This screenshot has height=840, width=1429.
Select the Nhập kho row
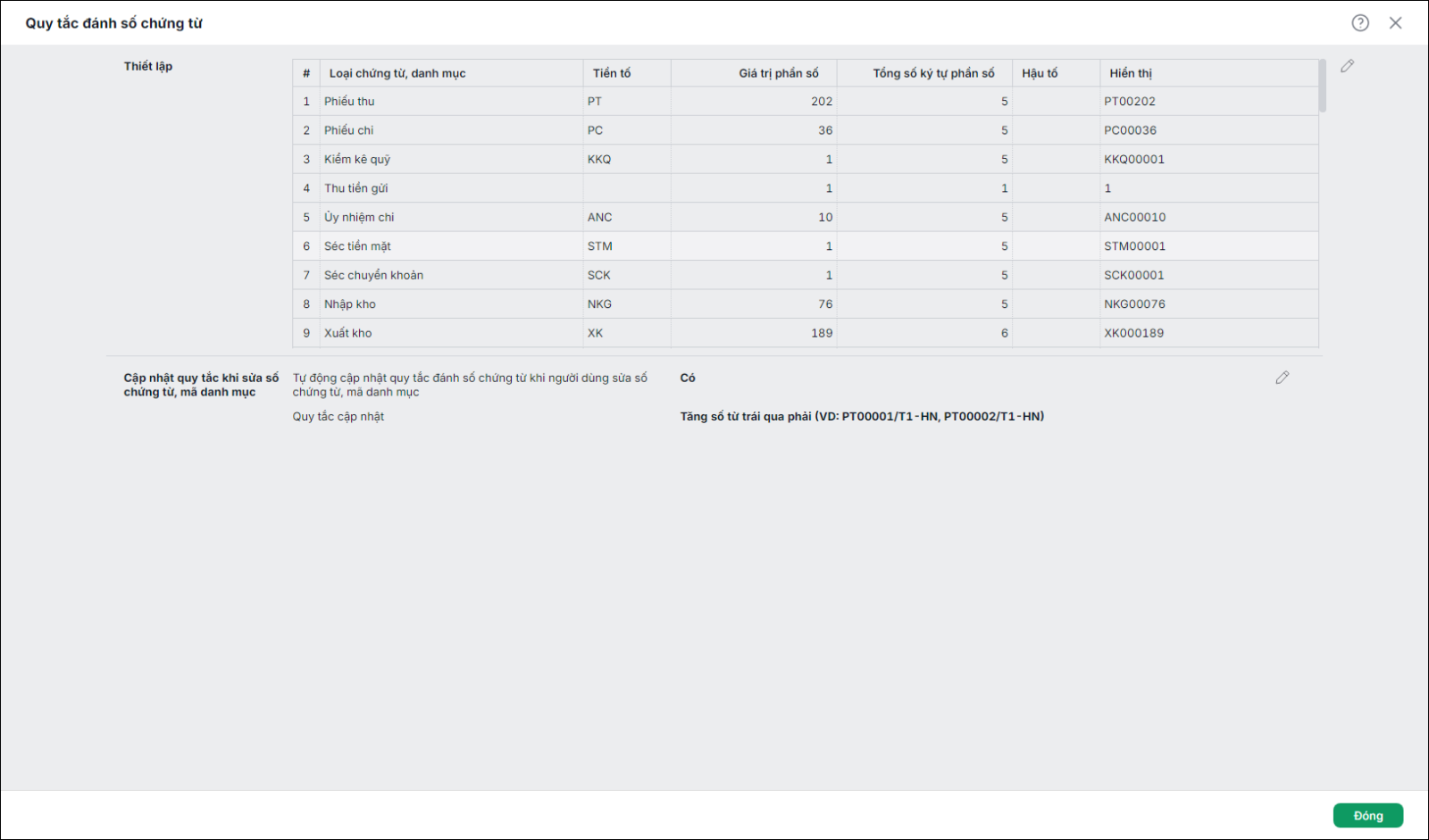pos(806,304)
